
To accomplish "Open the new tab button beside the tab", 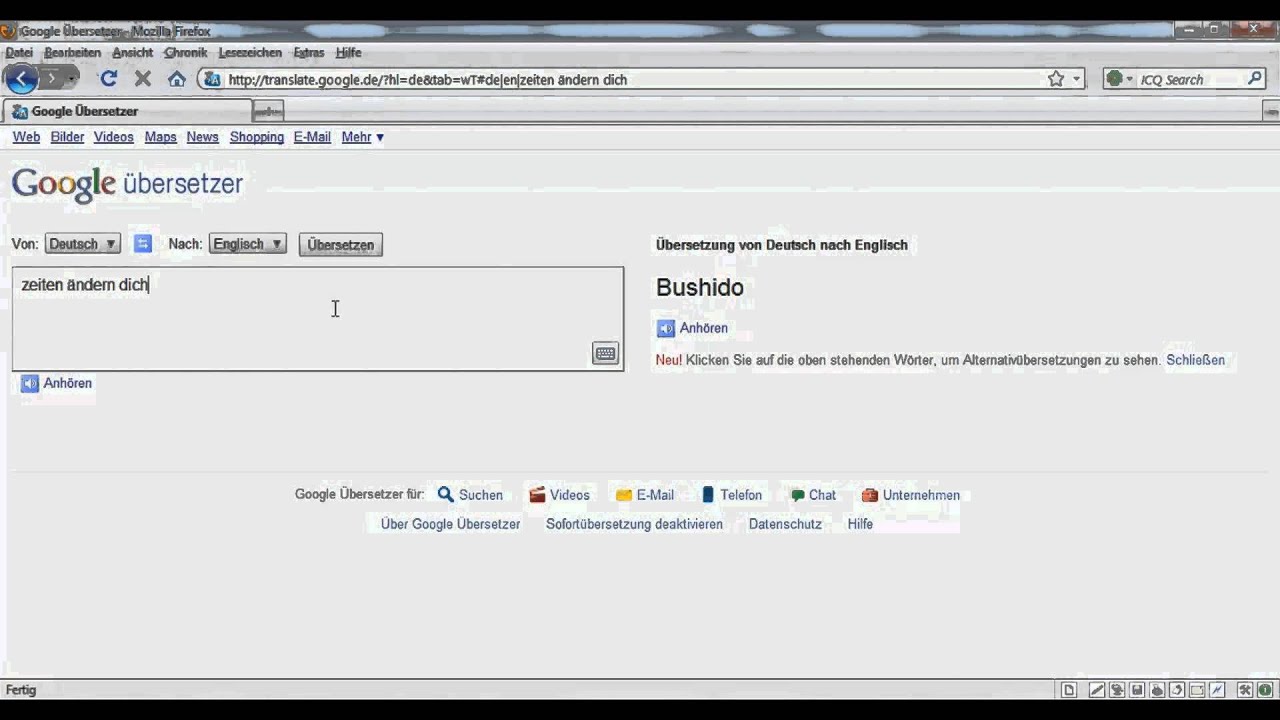I will 268,111.
